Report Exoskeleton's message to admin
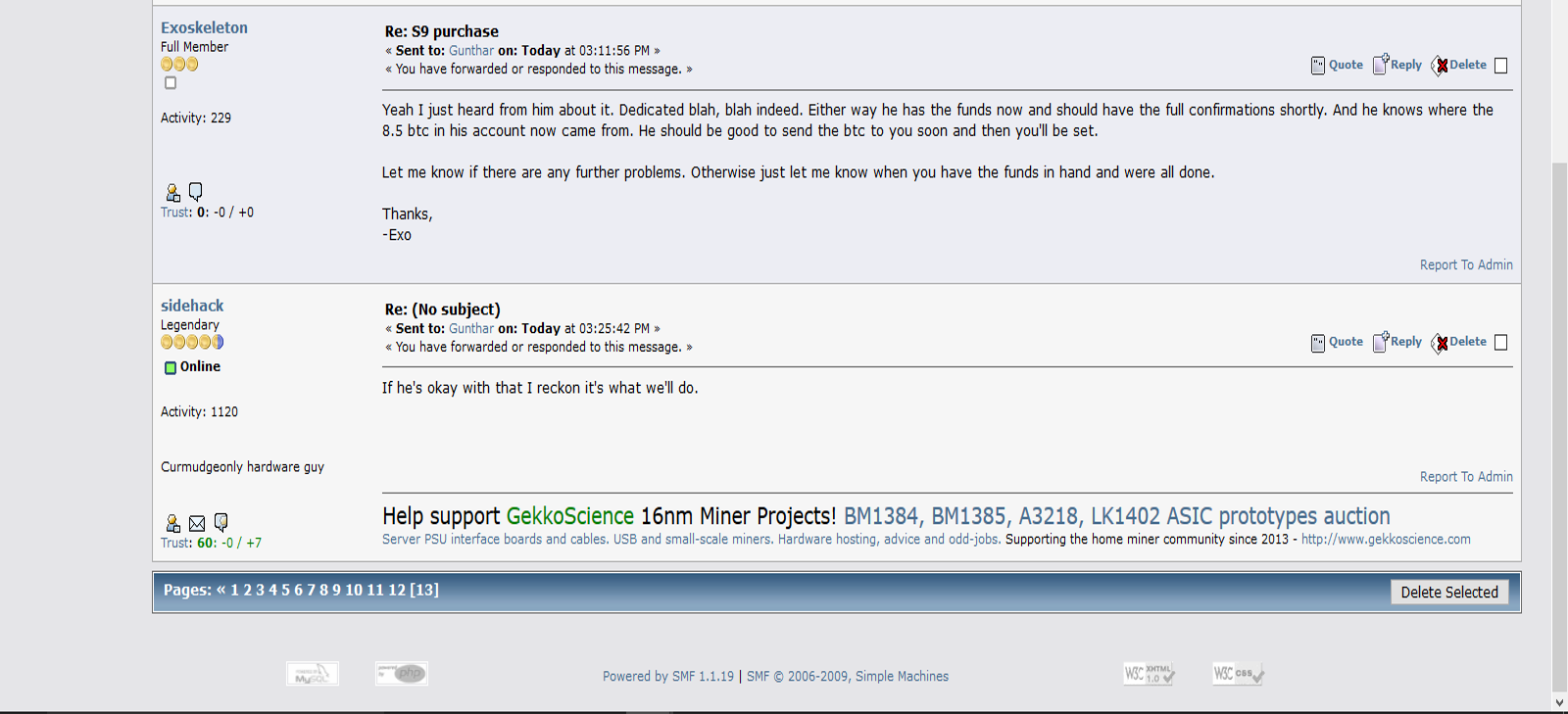The height and width of the screenshot is (714, 1568). coord(1466,264)
